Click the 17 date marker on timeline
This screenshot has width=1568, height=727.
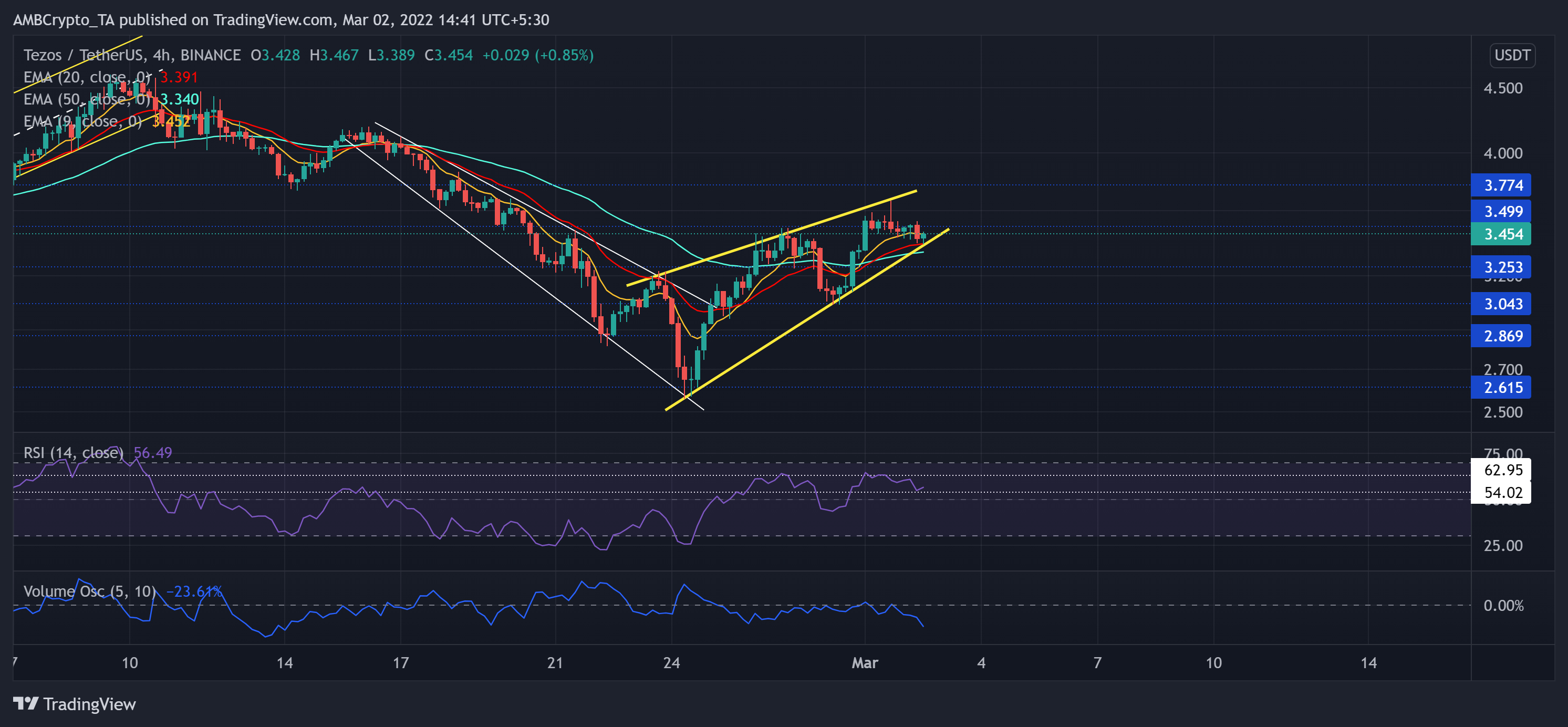(400, 662)
